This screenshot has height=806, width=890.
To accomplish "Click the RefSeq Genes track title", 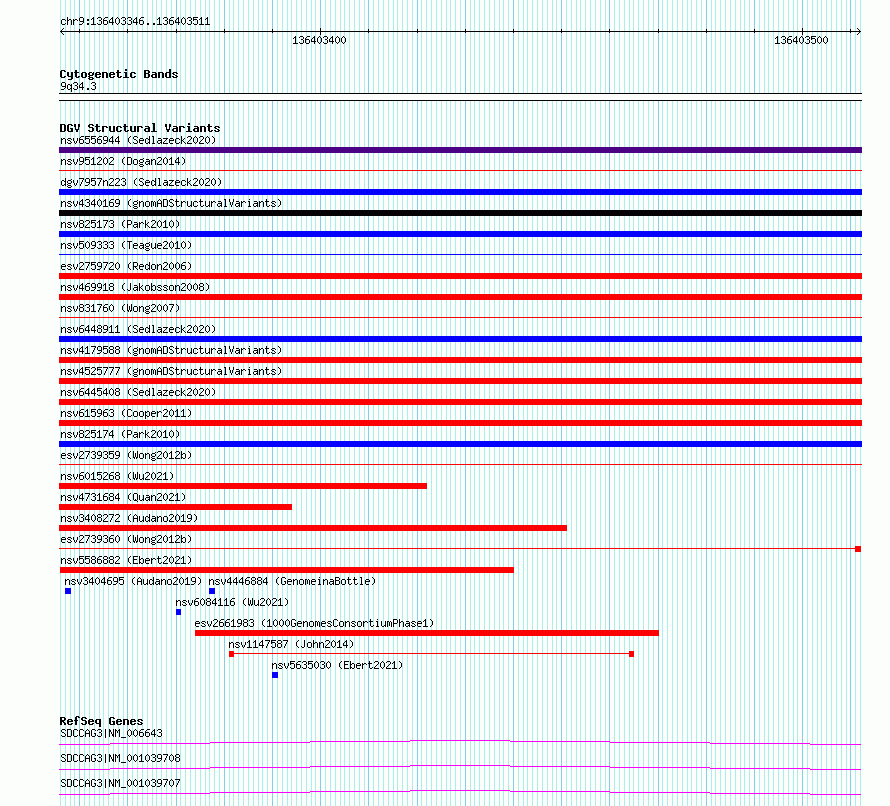I will tap(101, 721).
